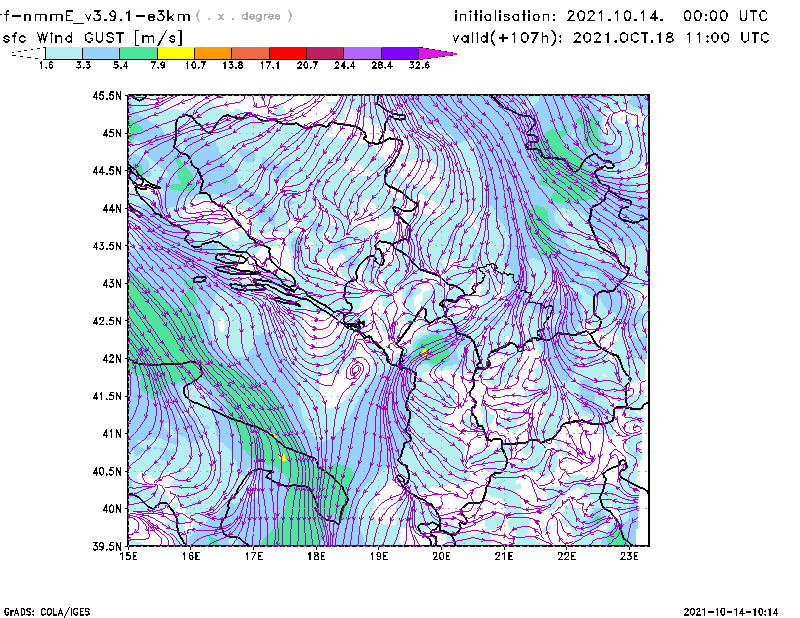Click the 7.9 legend value

(x=158, y=65)
